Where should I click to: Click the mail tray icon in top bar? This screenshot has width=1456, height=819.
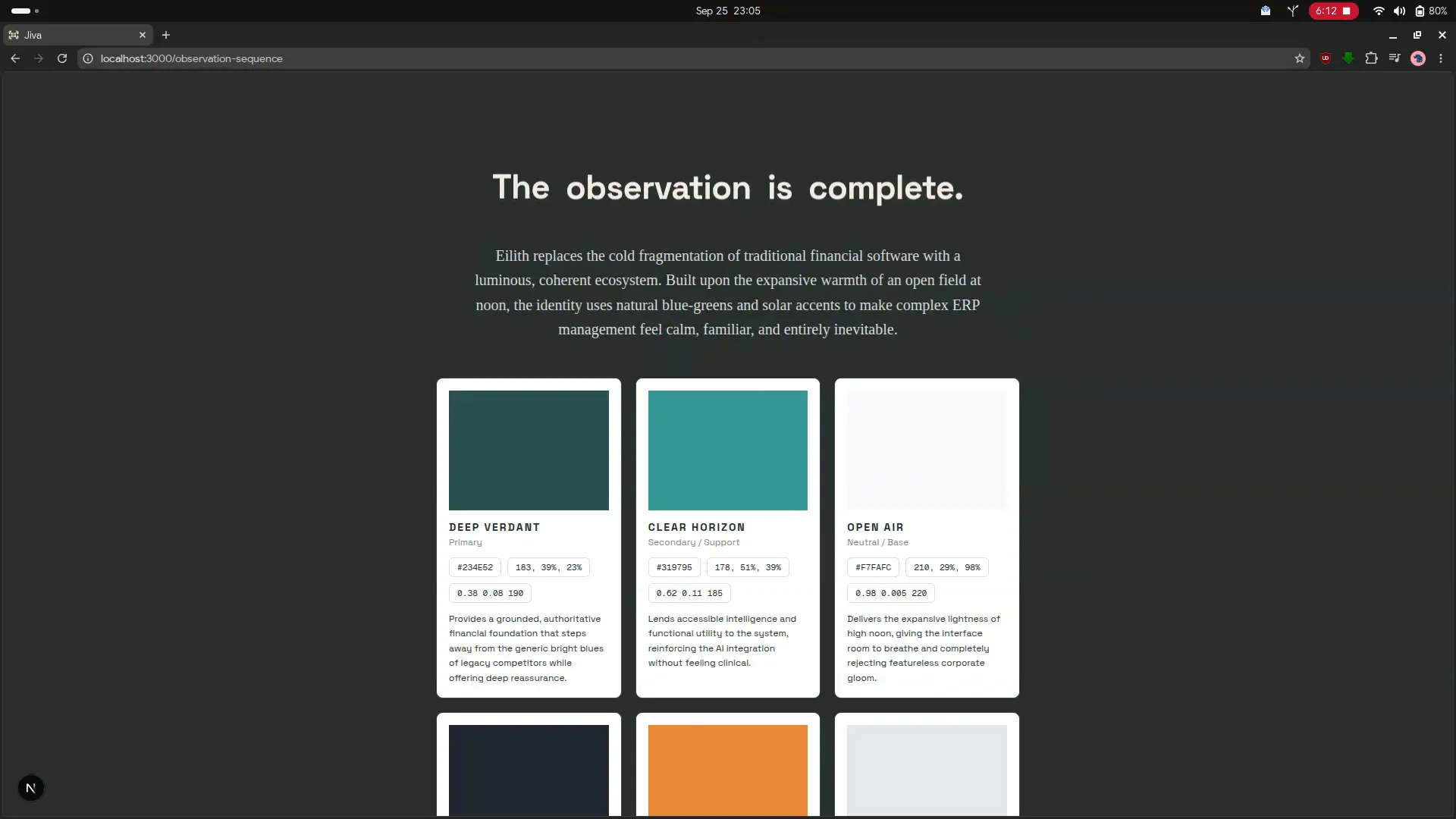pyautogui.click(x=1266, y=11)
